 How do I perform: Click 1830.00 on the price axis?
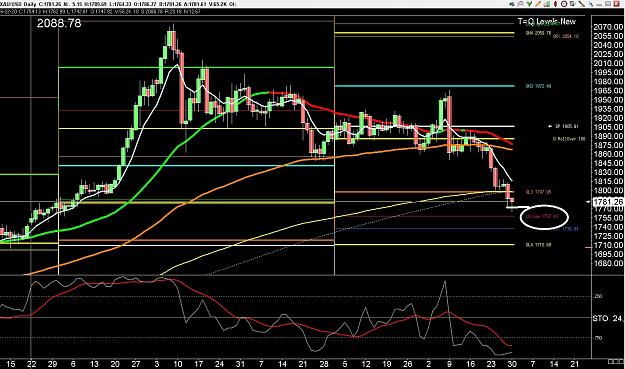608,173
